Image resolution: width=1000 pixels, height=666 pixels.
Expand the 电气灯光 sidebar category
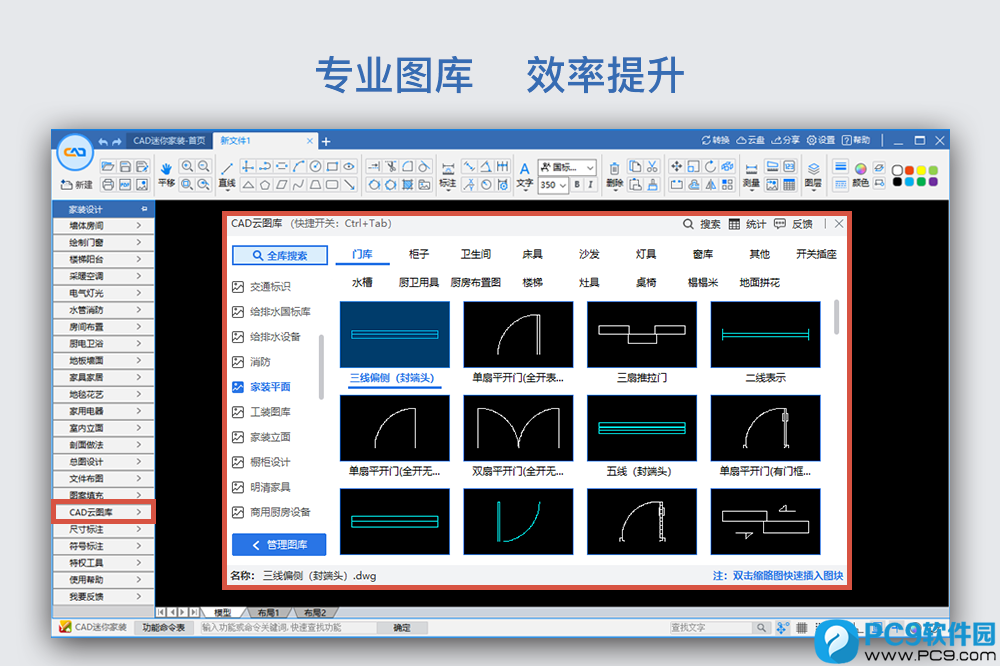[103, 293]
